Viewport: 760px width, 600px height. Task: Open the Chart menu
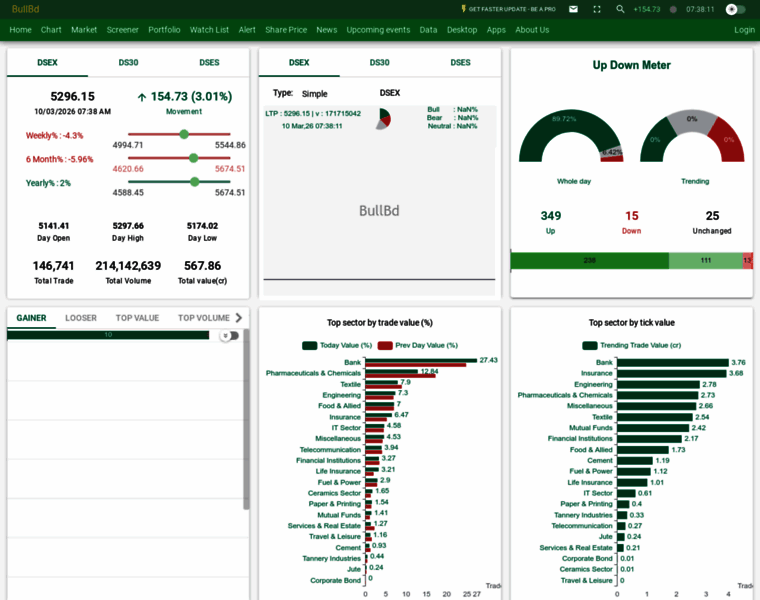51,30
